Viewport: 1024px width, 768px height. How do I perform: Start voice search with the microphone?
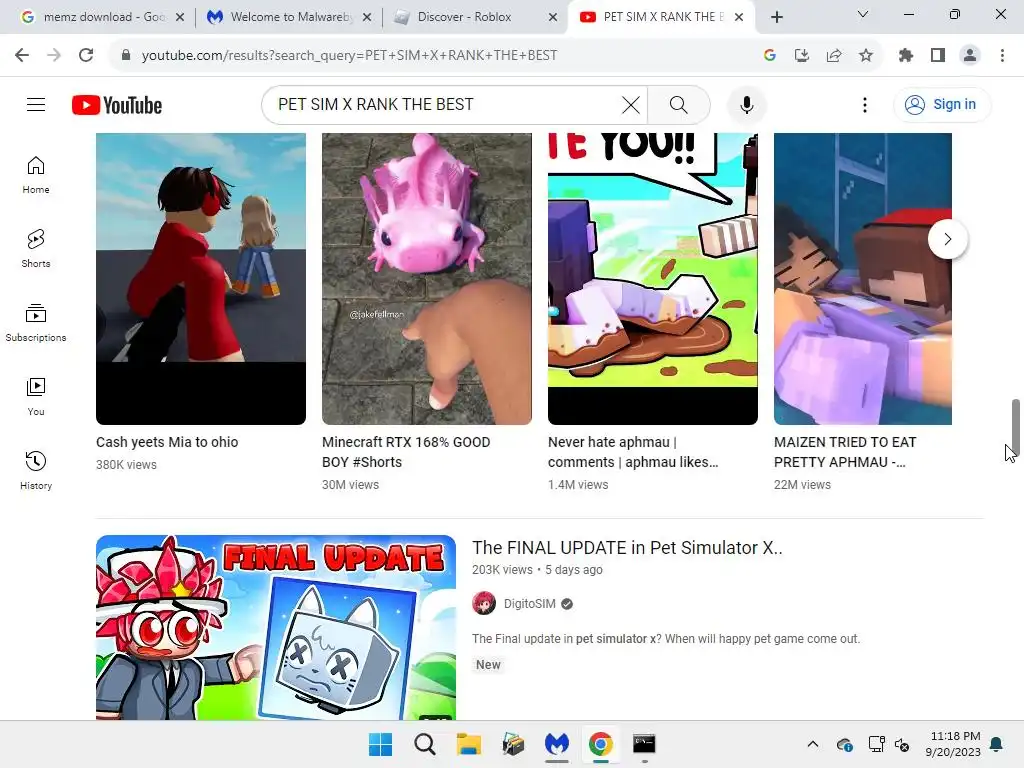(746, 104)
